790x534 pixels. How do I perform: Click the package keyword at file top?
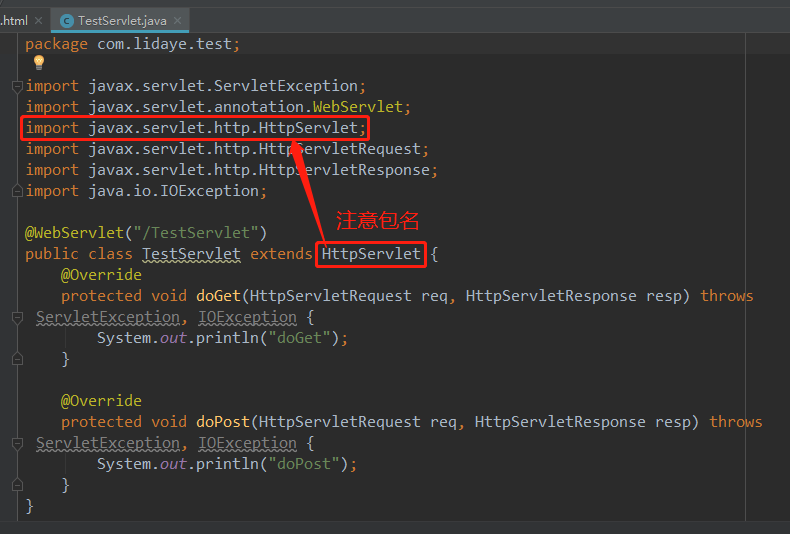[x=56, y=44]
